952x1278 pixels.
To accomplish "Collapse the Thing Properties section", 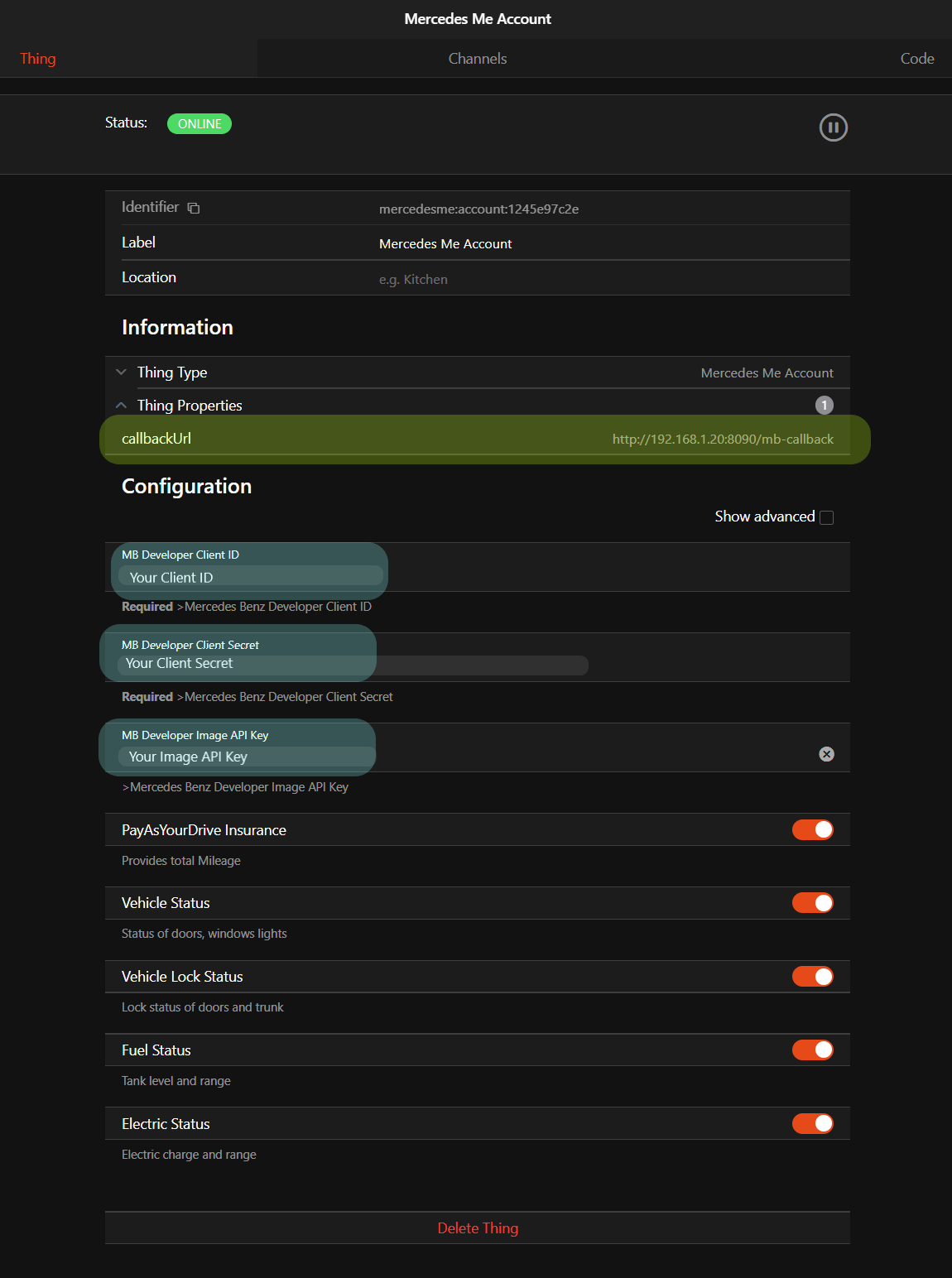I will tap(122, 406).
